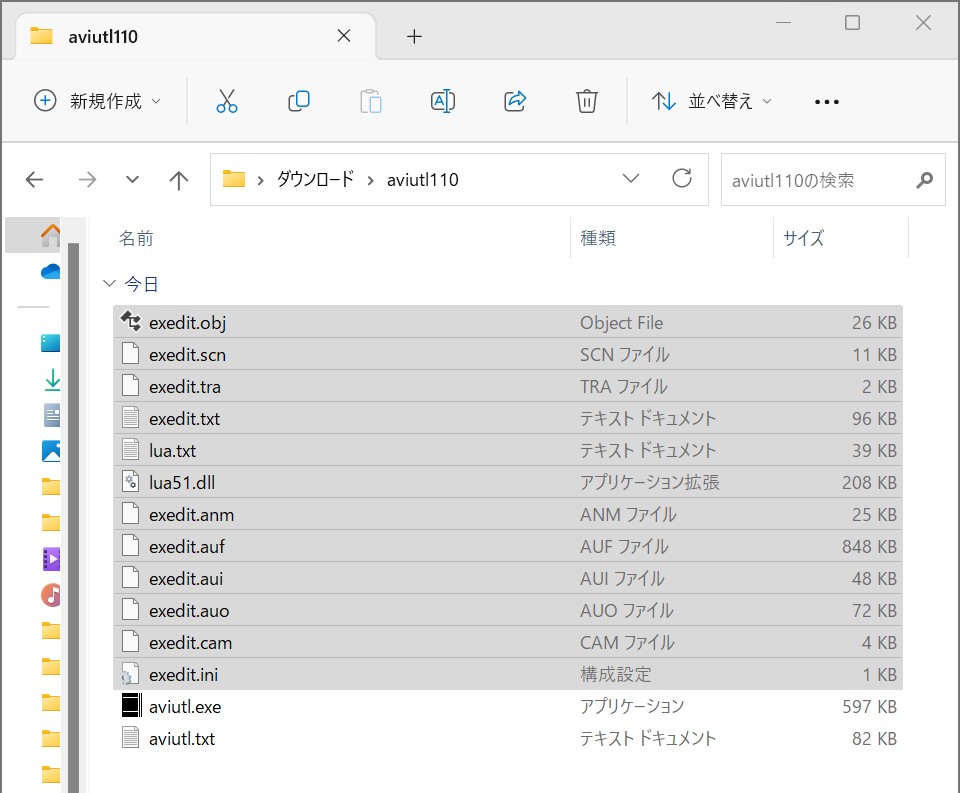Screen dimensions: 960x793
Task: Select the file exedit.auo
Action: (x=508, y=610)
